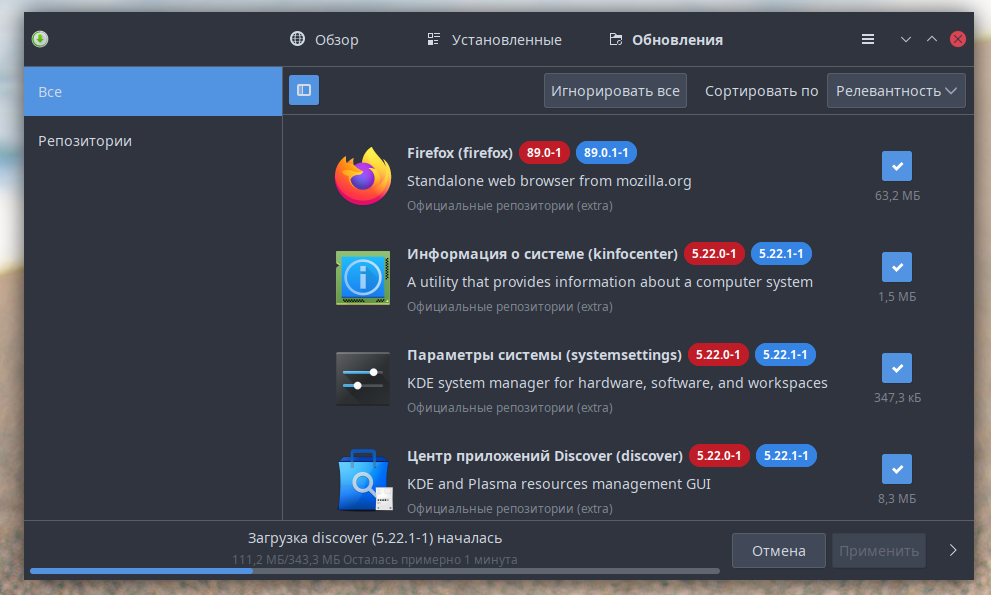Viewport: 991px width, 595px height.
Task: Click the green download app icon in titlebar
Action: pyautogui.click(x=40, y=39)
